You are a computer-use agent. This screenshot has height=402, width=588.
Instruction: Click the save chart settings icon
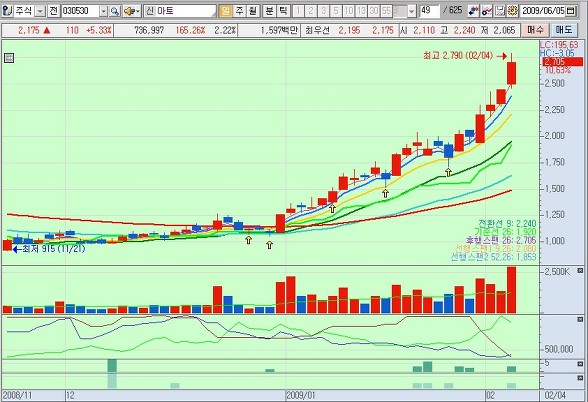(500, 11)
